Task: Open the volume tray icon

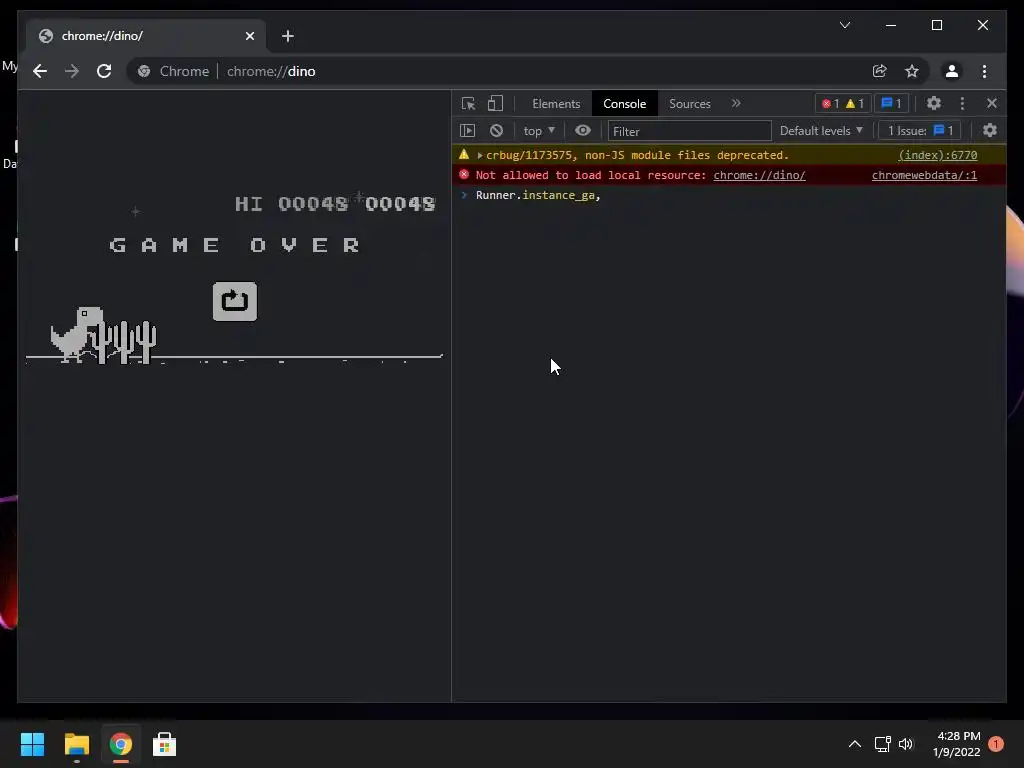Action: (x=906, y=744)
